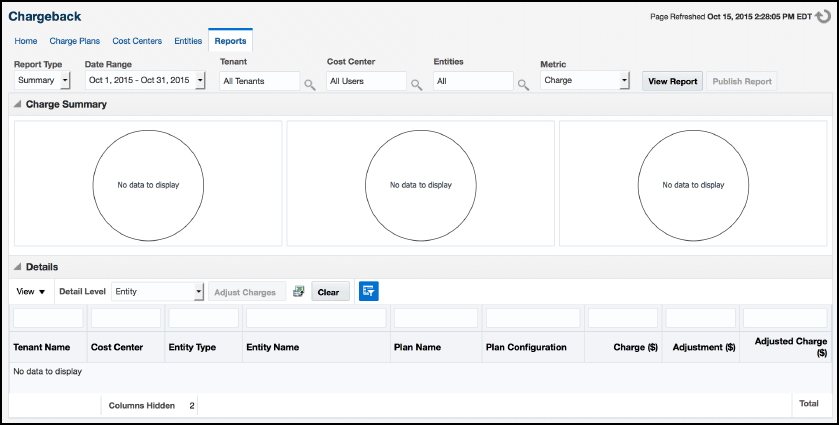Click the Entities input field
The width and height of the screenshot is (839, 425).
tap(473, 81)
